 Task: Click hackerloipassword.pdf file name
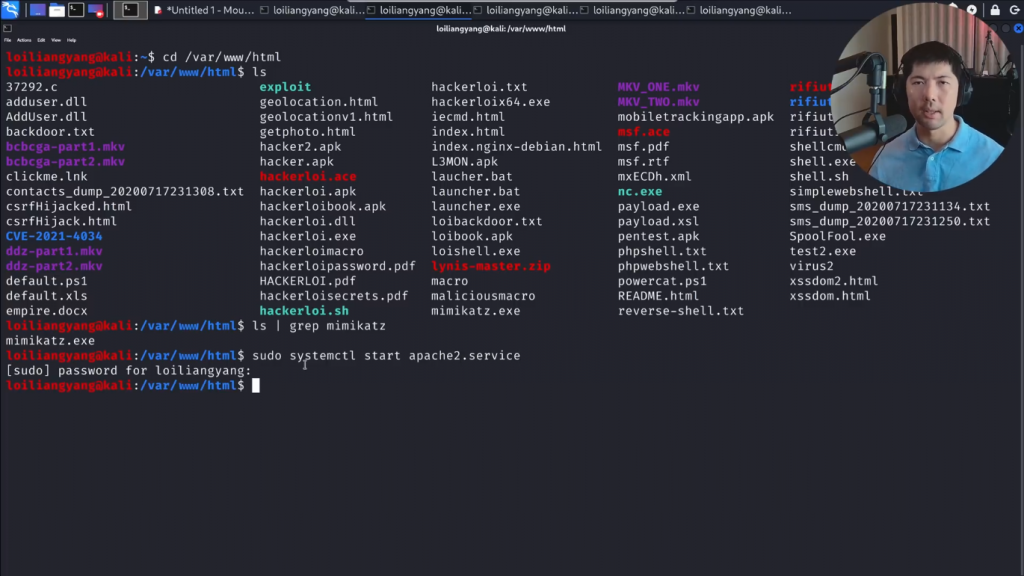pyautogui.click(x=338, y=266)
